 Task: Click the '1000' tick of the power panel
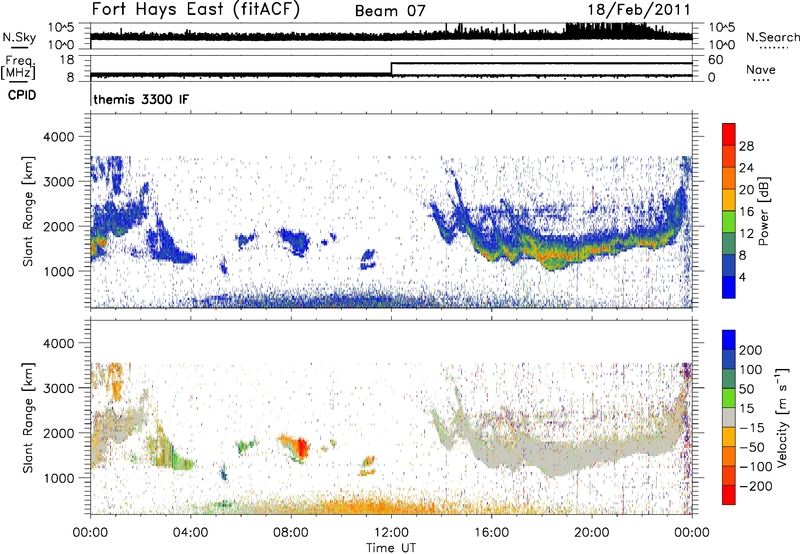tap(59, 271)
